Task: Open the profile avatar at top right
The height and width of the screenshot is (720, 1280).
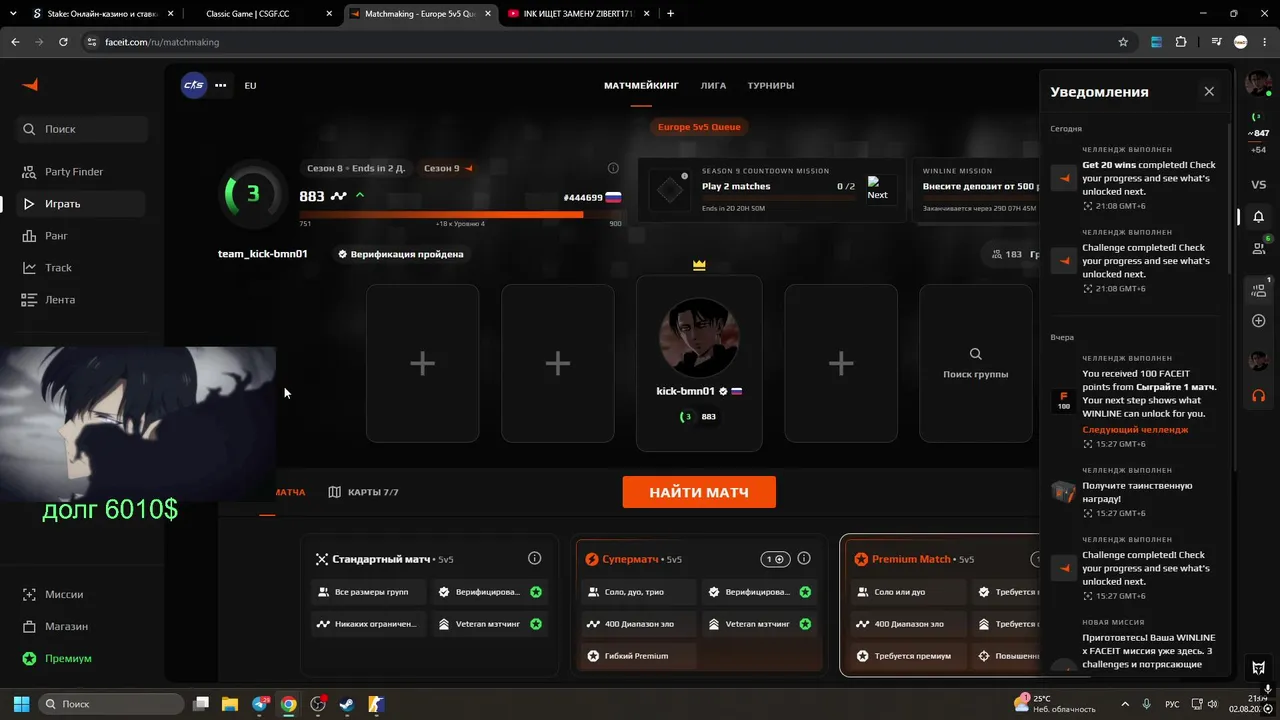Action: click(x=1258, y=85)
